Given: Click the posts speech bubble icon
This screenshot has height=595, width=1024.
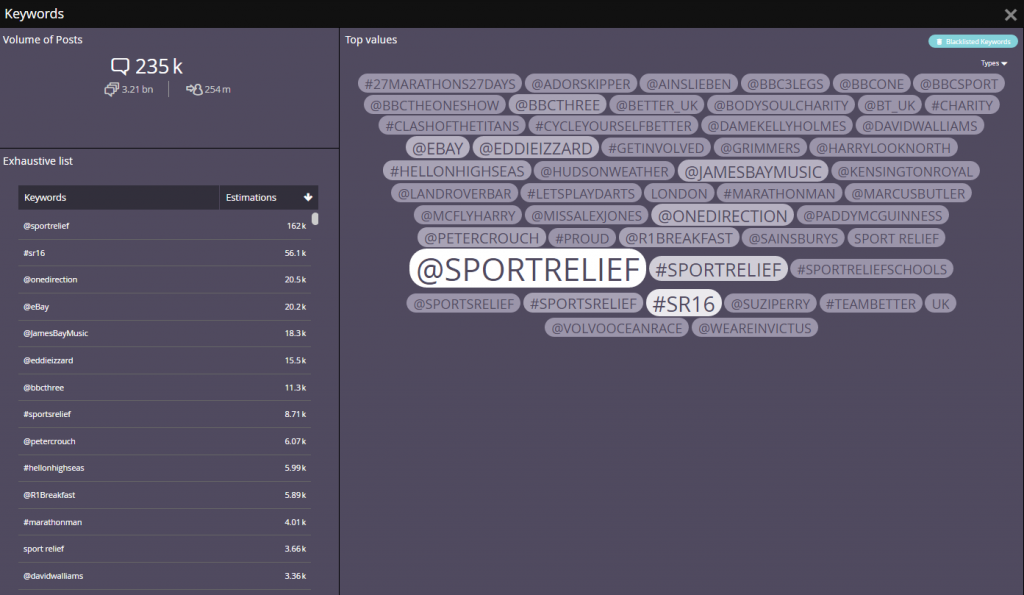Looking at the screenshot, I should 120,66.
